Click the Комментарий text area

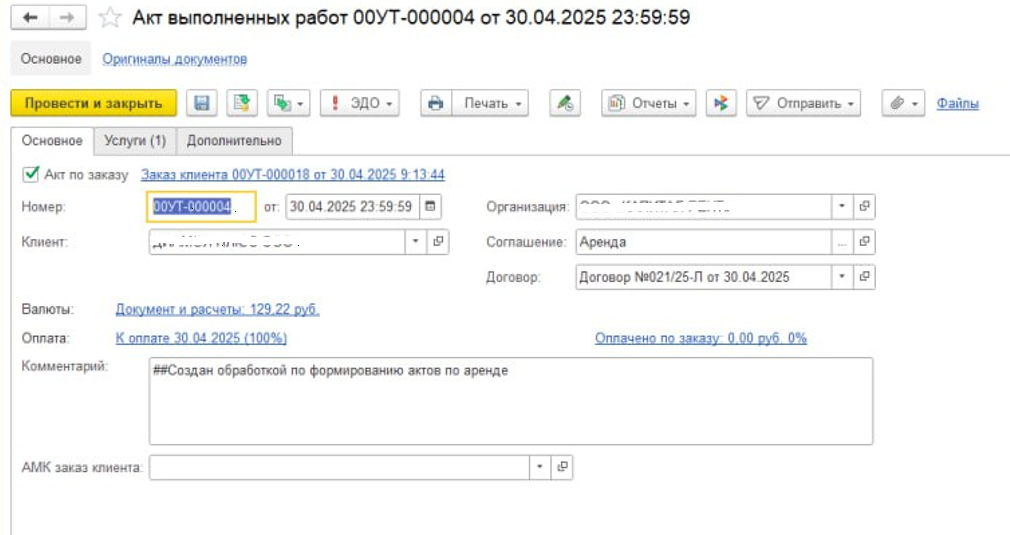(x=510, y=400)
